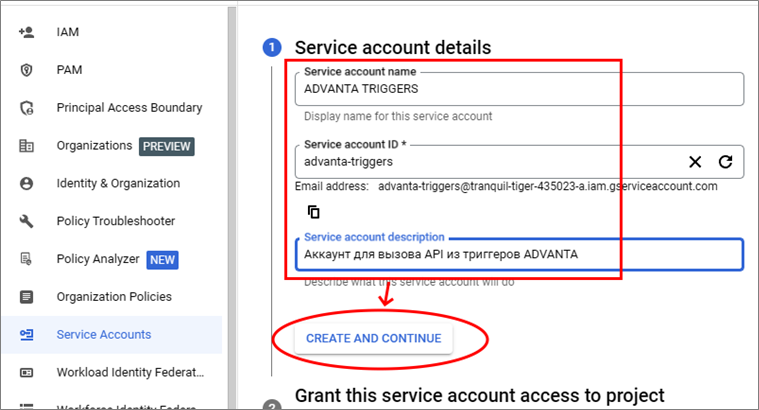Click the IAM add-person icon

pos(26,32)
